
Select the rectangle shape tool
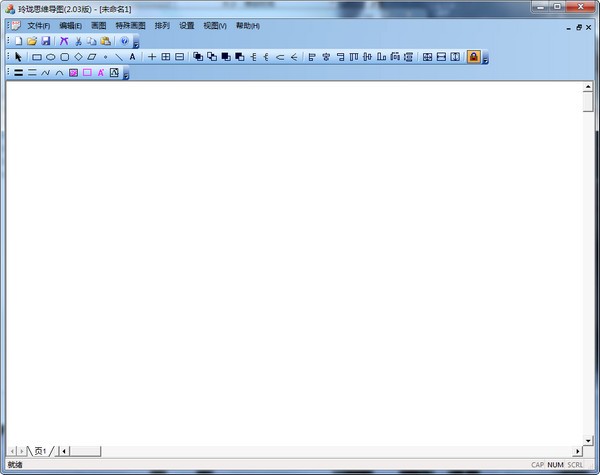(37, 57)
